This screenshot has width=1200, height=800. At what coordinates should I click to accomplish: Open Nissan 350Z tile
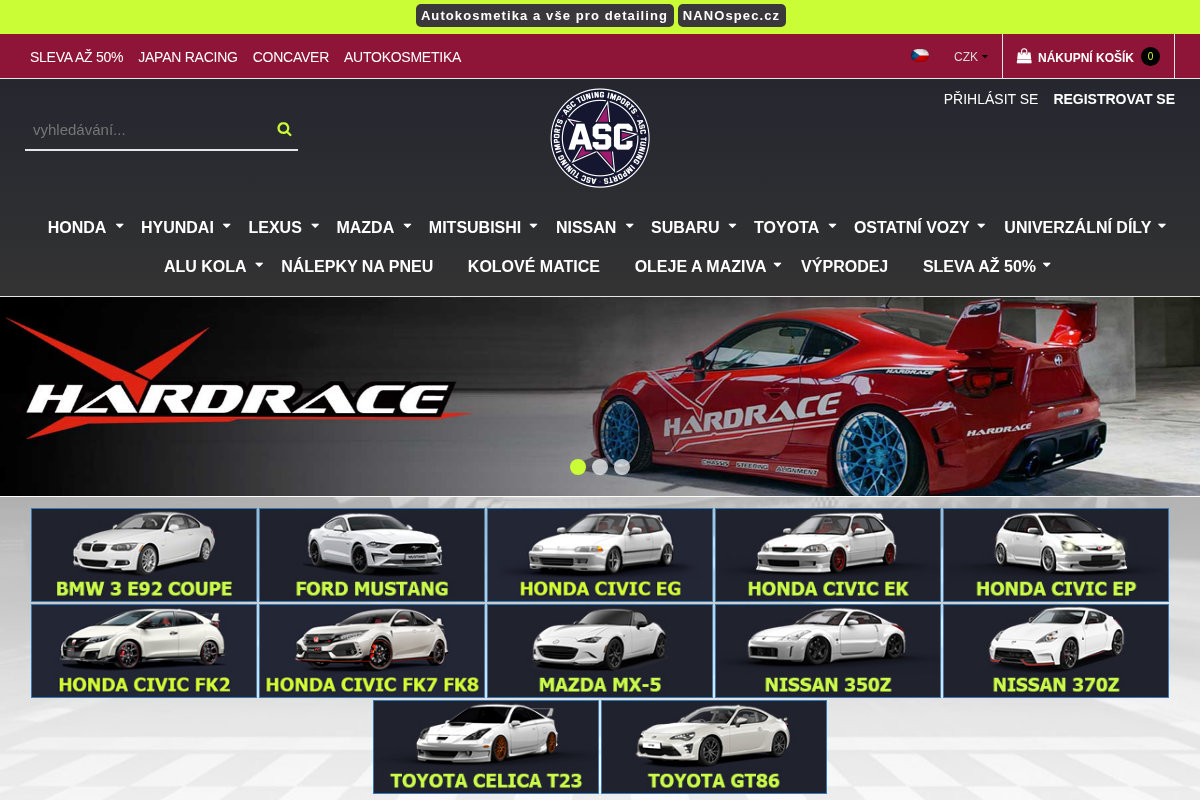(x=828, y=651)
